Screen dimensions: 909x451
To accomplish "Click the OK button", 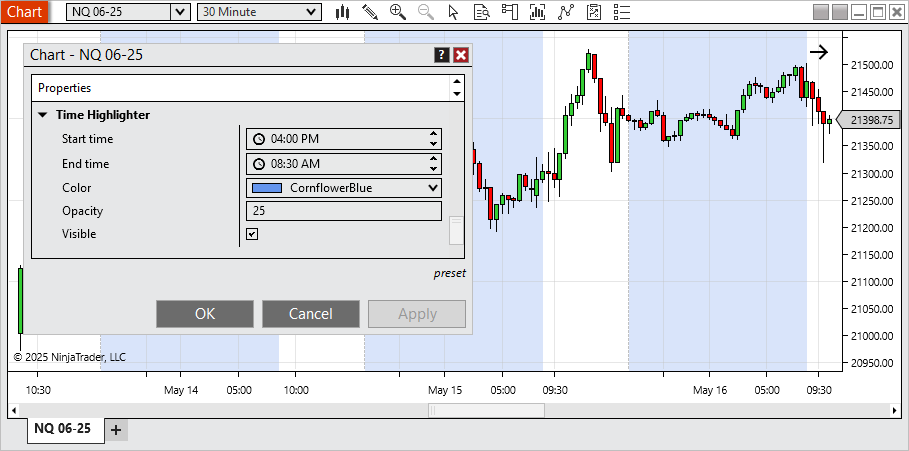I will (205, 314).
